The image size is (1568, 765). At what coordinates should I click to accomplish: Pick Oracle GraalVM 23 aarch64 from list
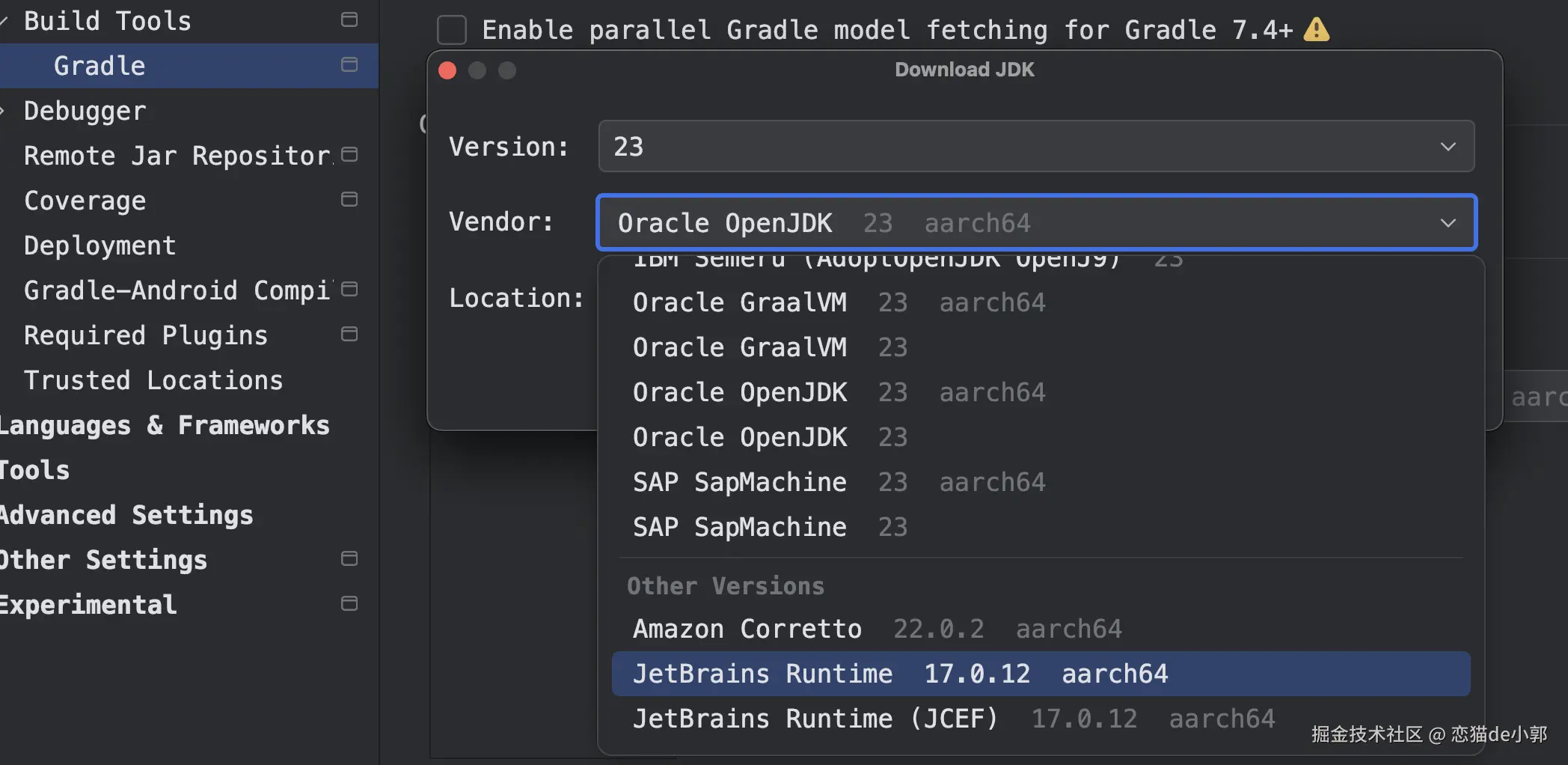point(838,302)
